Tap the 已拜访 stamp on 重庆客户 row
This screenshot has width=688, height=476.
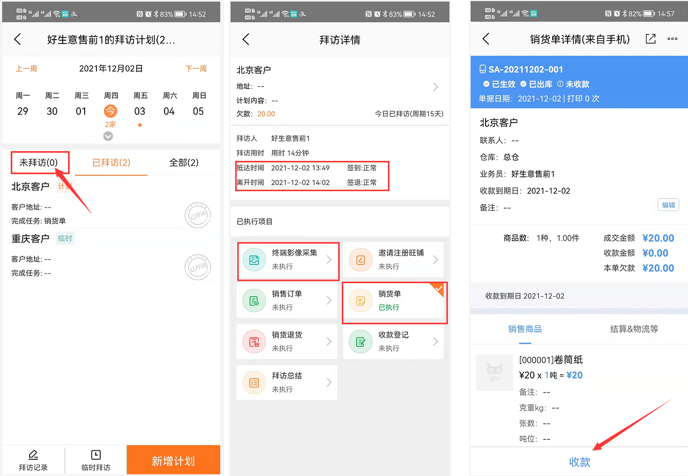coord(197,267)
